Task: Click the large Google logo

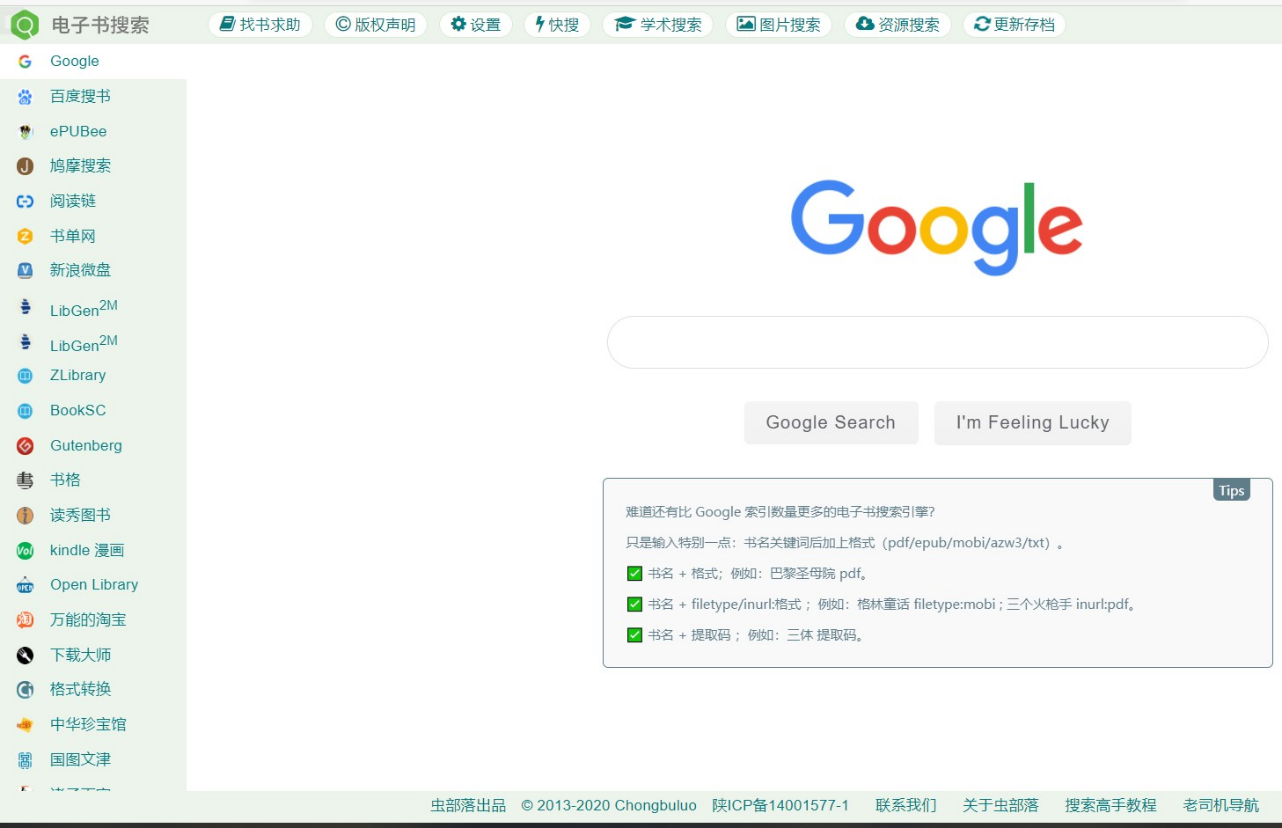Action: pyautogui.click(x=937, y=228)
